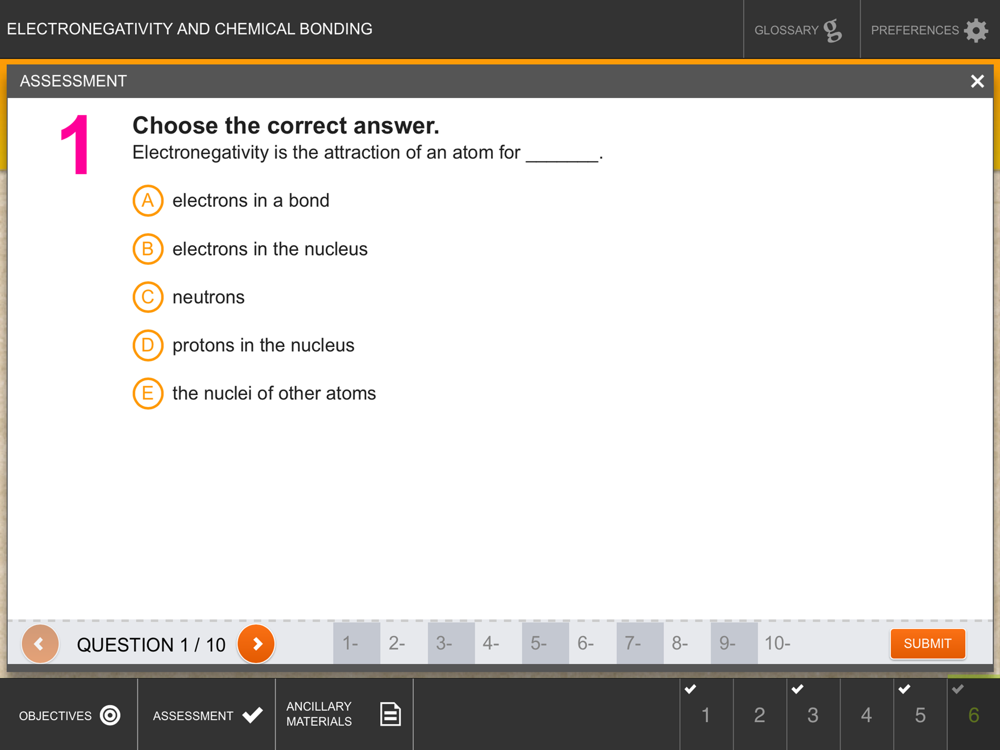Viewport: 1000px width, 750px height.
Task: Open Preferences gear icon
Action: click(976, 30)
